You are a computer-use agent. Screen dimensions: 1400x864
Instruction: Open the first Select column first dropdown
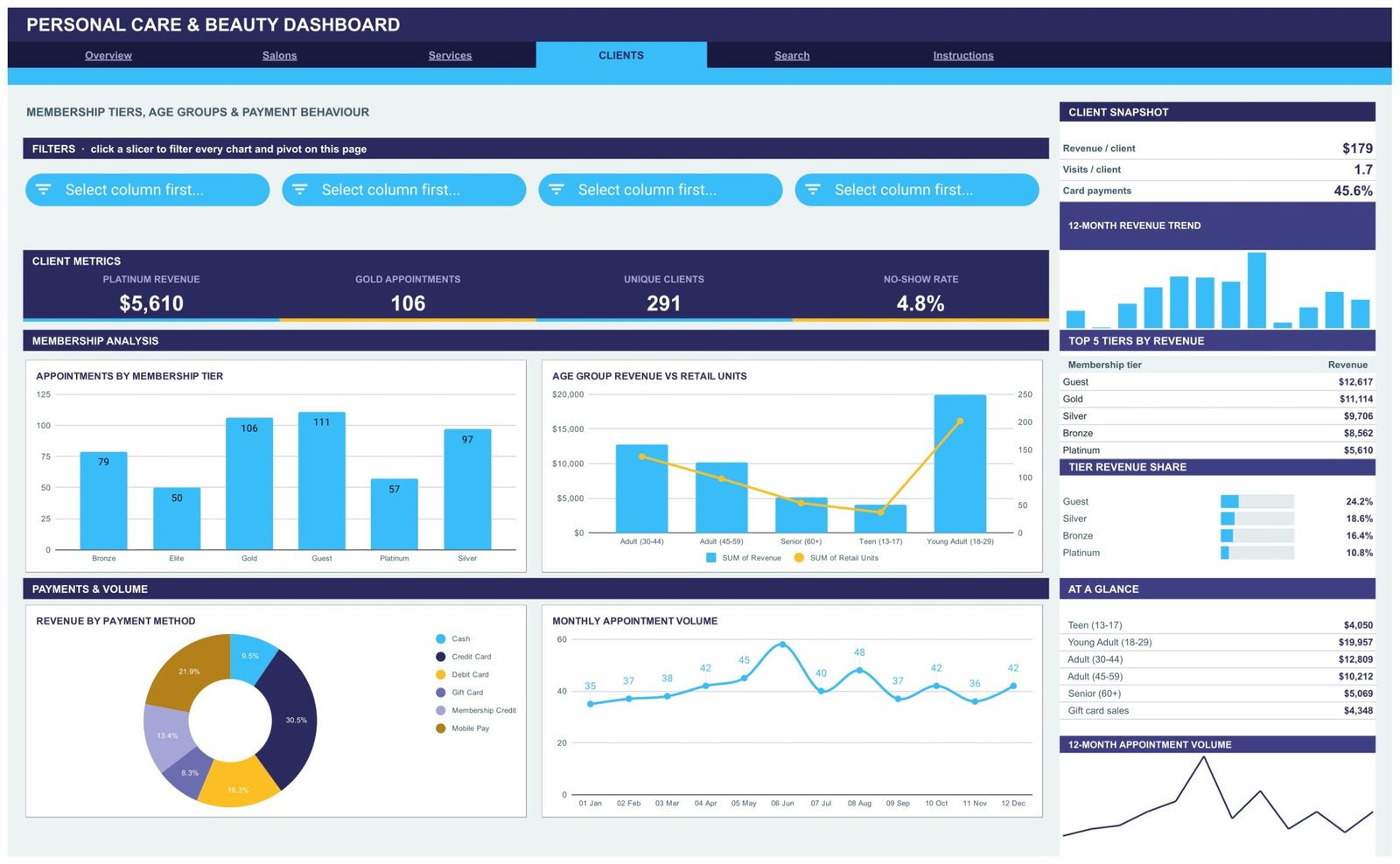click(147, 190)
